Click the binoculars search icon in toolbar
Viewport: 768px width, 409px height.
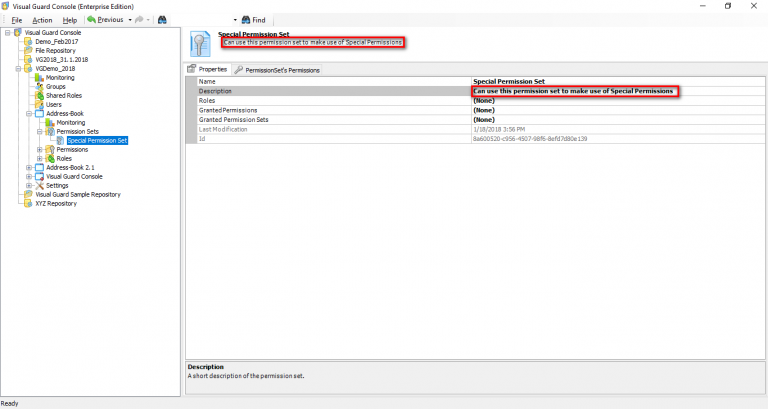click(162, 20)
